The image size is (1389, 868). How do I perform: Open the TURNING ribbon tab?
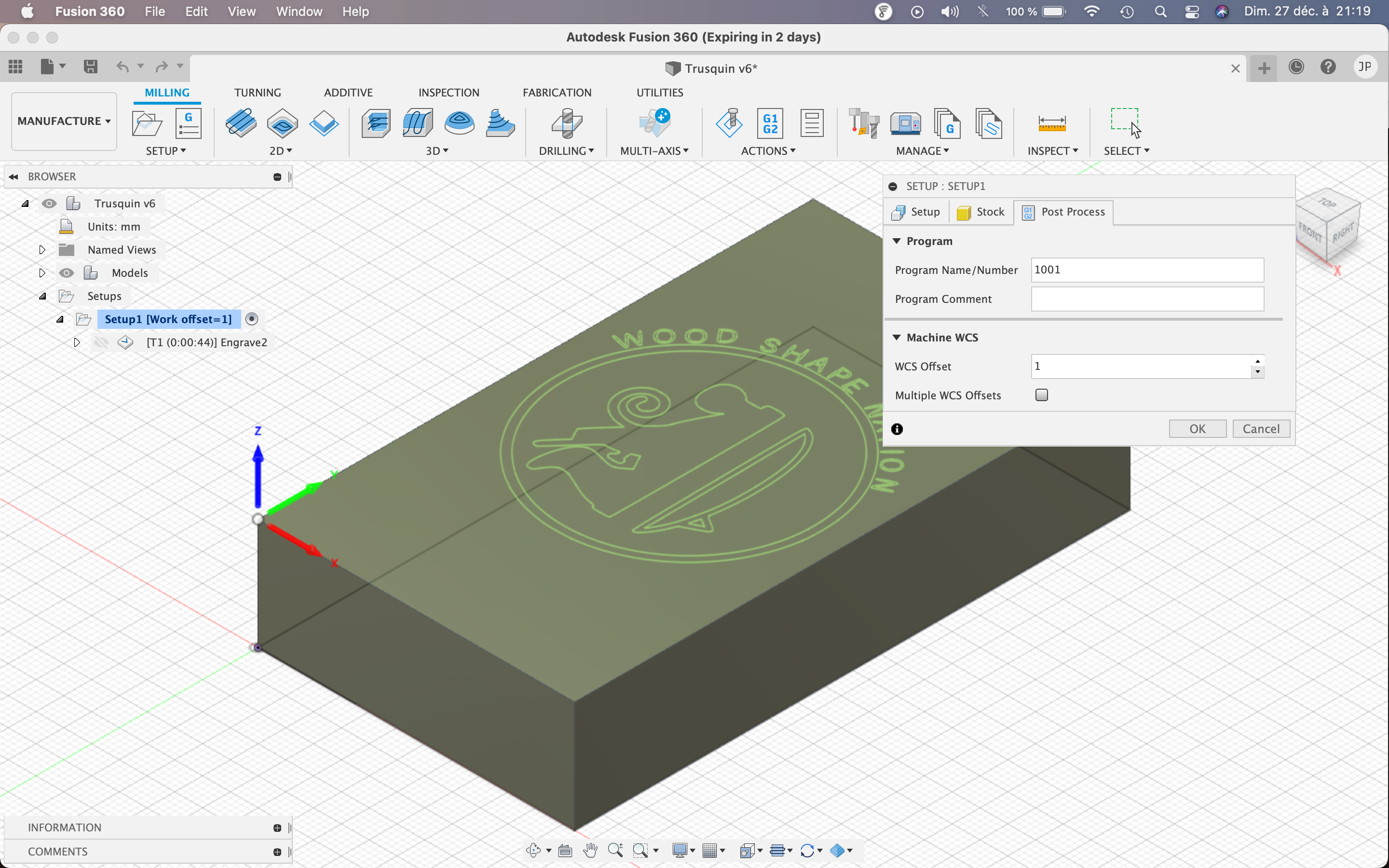[x=257, y=93]
